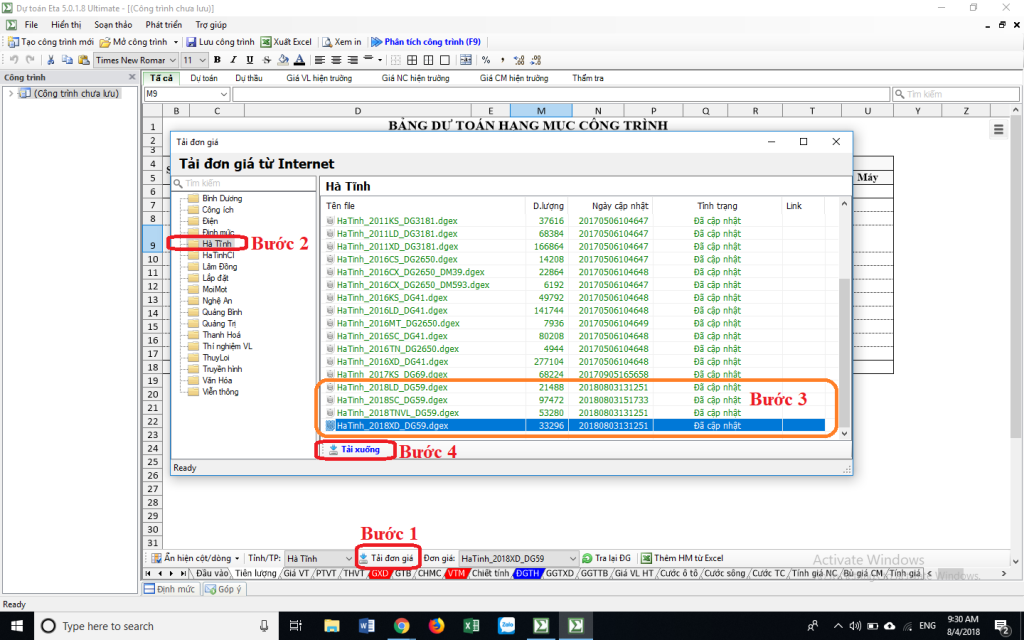Click the Bold formatting icon
The width and height of the screenshot is (1024, 640).
click(217, 60)
